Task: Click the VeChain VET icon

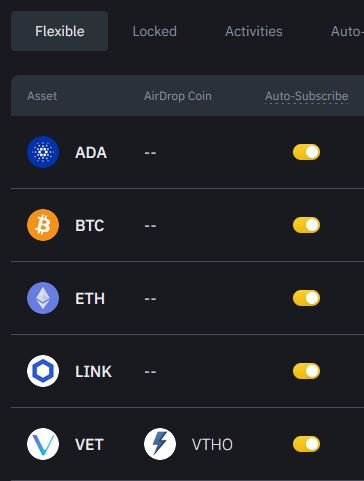Action: tap(43, 444)
